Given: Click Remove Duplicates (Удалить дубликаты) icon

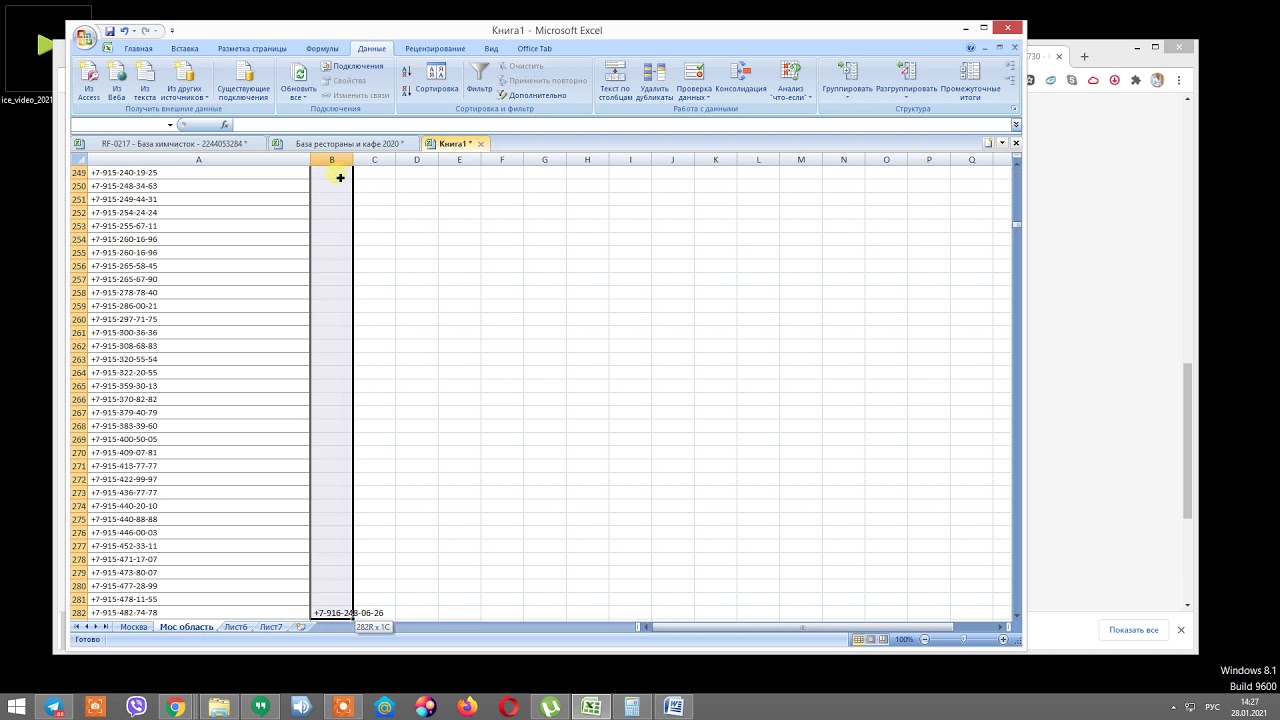Looking at the screenshot, I should tap(654, 78).
